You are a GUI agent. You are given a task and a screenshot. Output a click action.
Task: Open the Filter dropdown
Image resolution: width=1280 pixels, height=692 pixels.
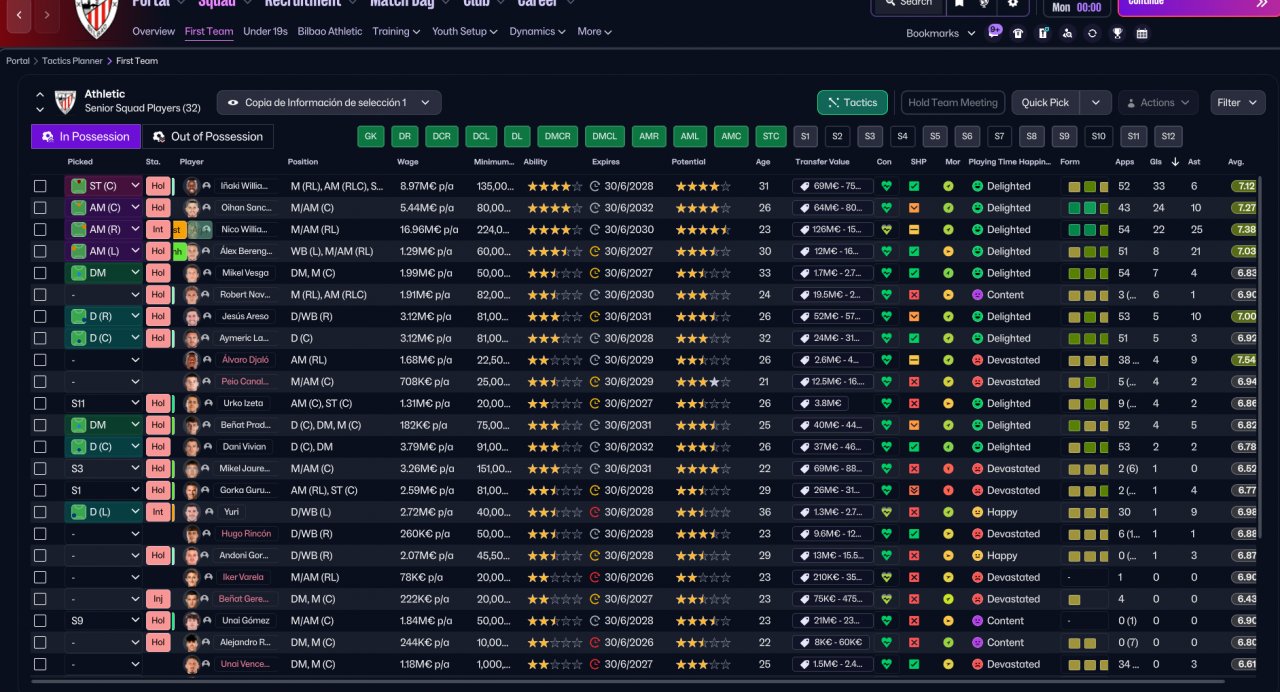coord(1238,102)
